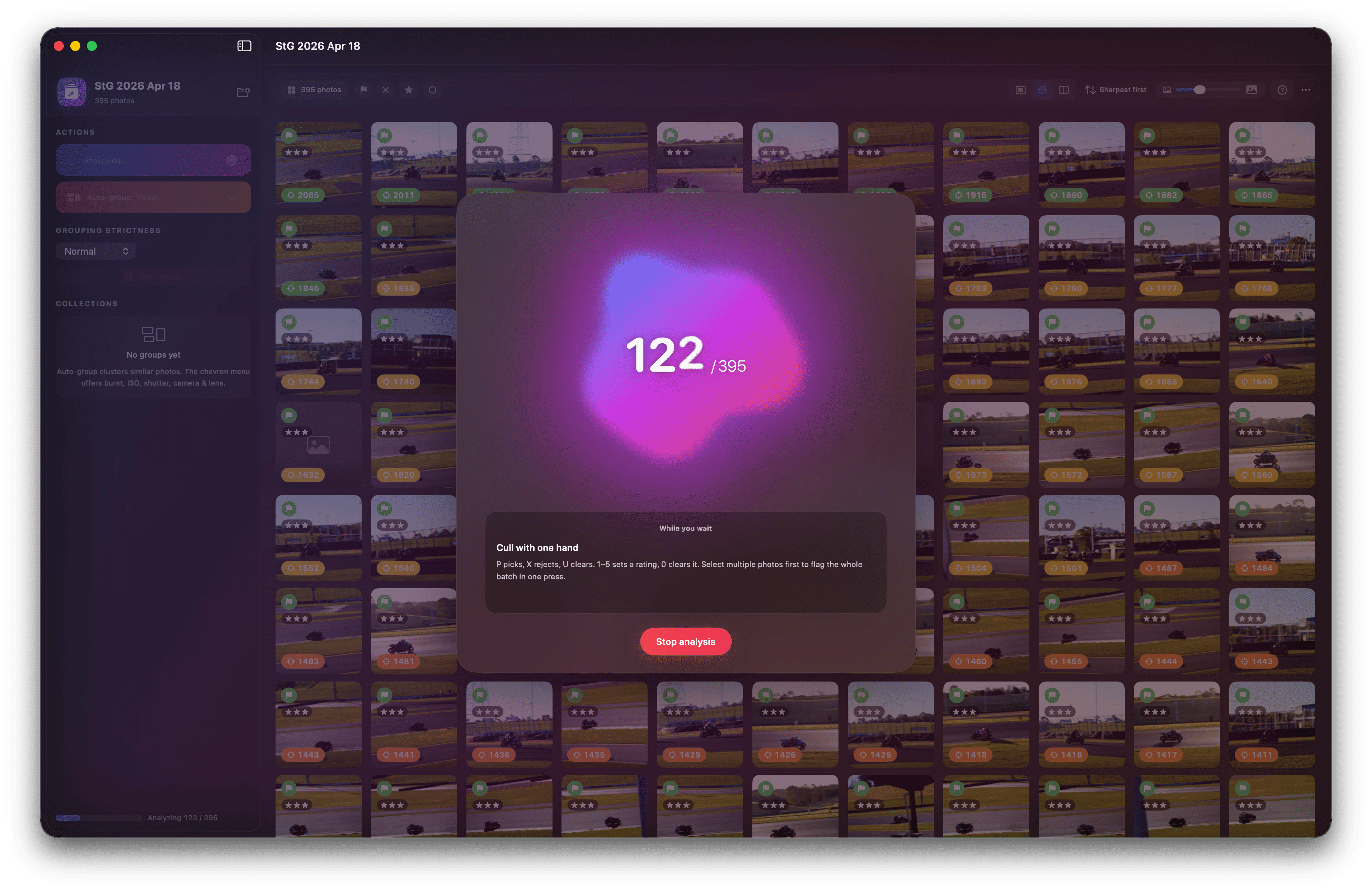Switch to the single-image view icon
The width and height of the screenshot is (1372, 891).
tap(1020, 90)
